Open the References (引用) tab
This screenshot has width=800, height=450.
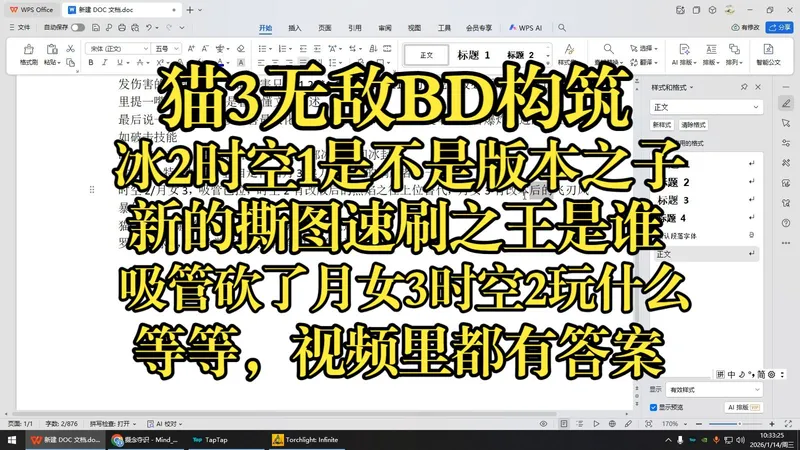pos(355,28)
